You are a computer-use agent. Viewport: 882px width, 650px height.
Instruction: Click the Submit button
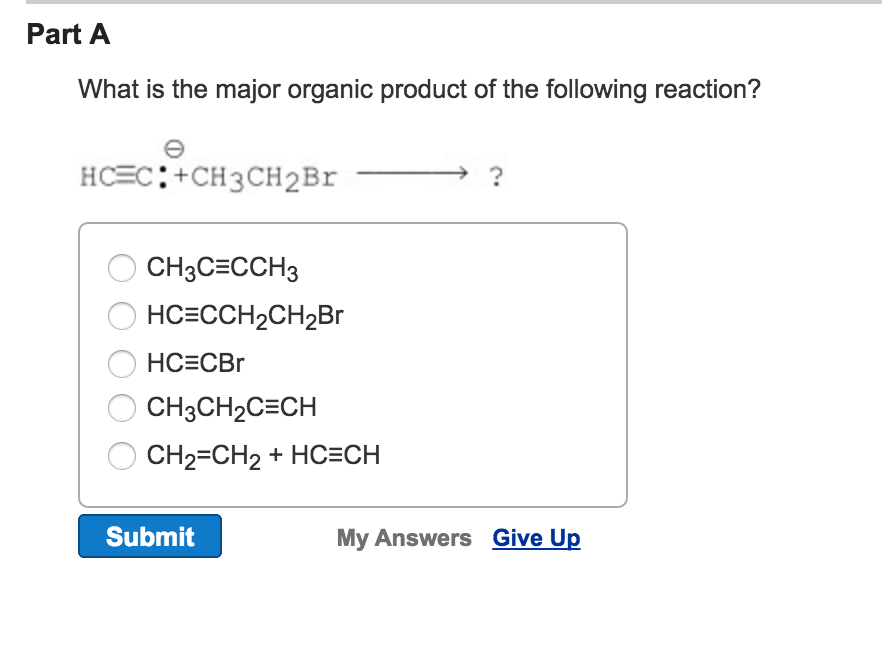149,536
